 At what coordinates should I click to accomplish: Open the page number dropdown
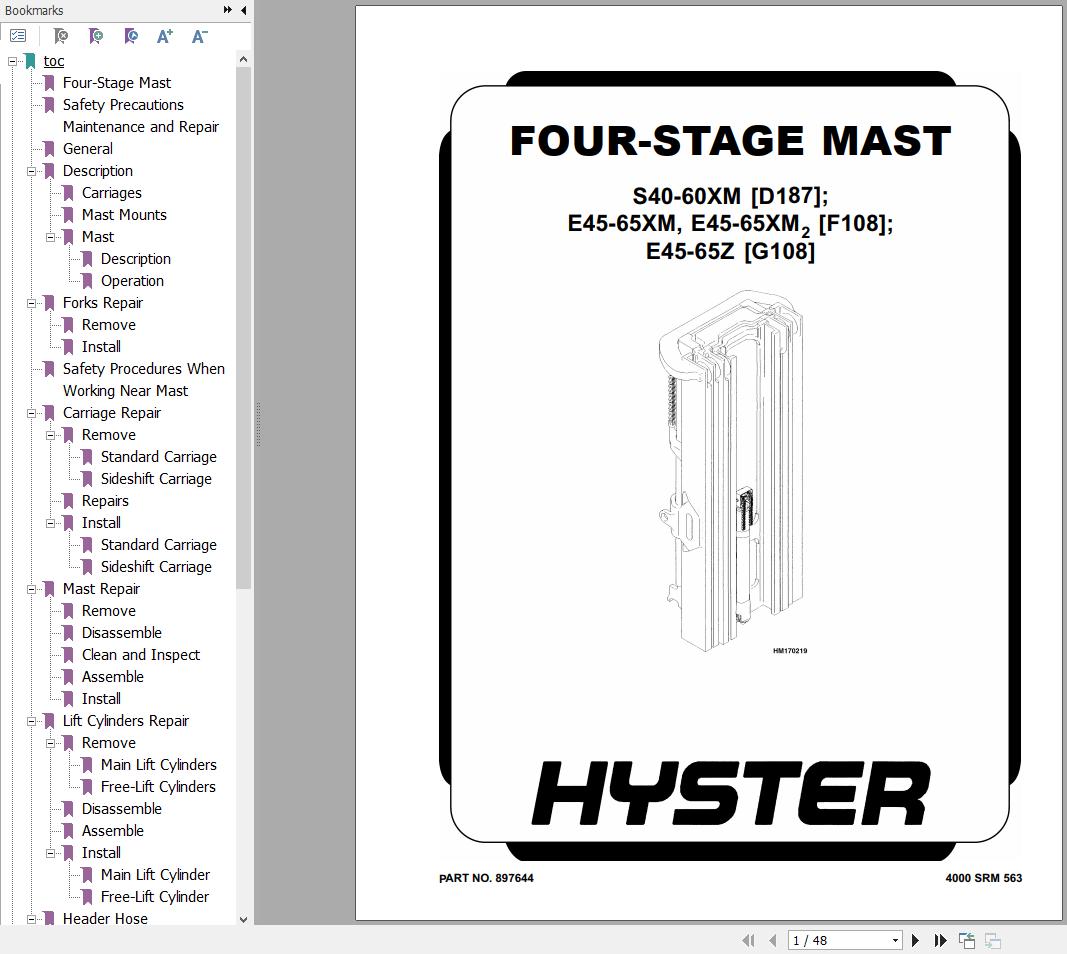click(894, 940)
